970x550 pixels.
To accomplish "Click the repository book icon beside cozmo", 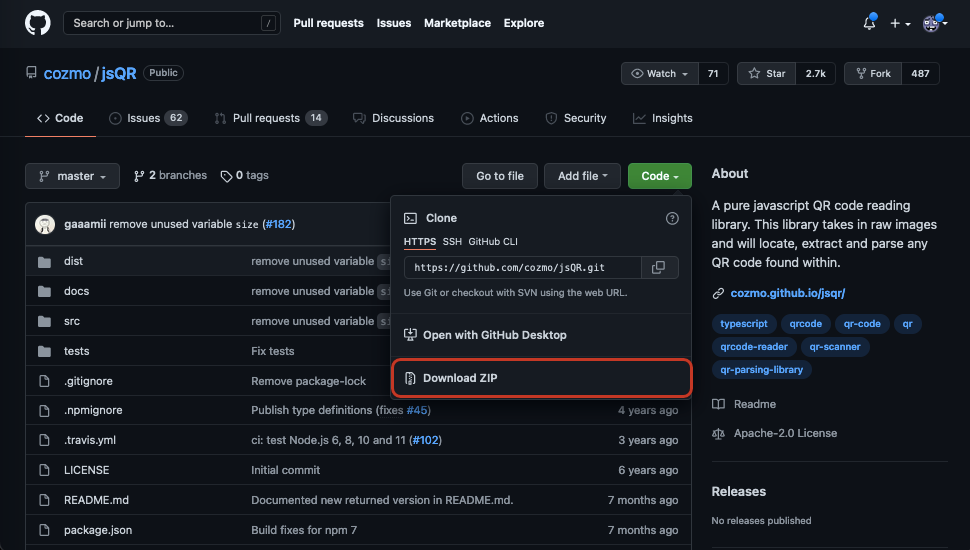I will [x=32, y=72].
